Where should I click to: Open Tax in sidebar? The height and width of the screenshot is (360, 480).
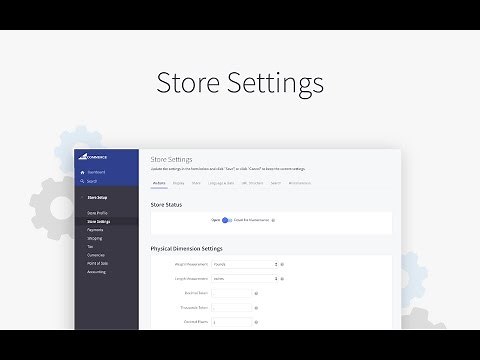pos(90,247)
